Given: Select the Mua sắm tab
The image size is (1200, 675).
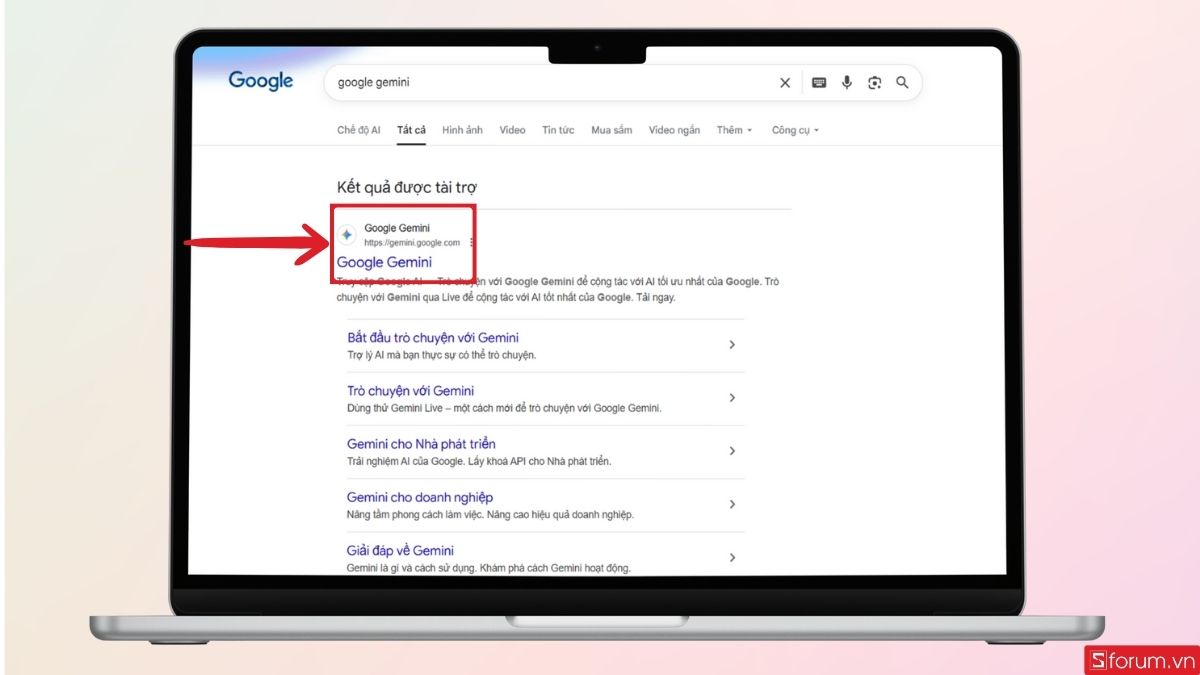Looking at the screenshot, I should point(611,129).
